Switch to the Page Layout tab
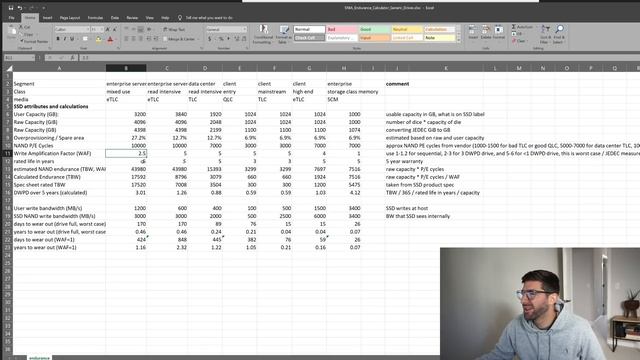 (70, 18)
